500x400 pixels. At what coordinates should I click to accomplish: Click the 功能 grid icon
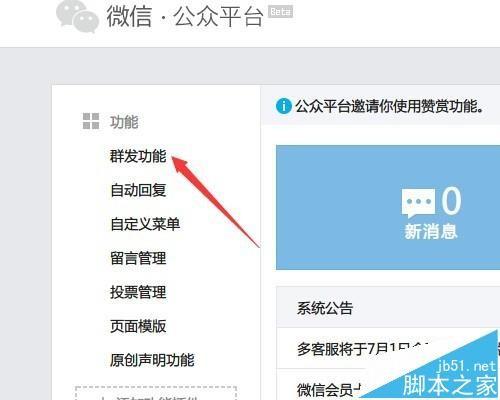pos(91,121)
